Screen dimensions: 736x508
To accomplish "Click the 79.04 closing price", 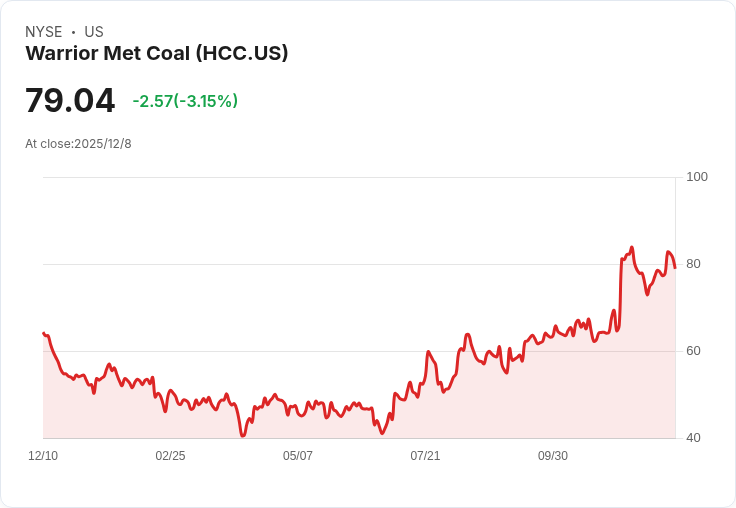I will [70, 100].
